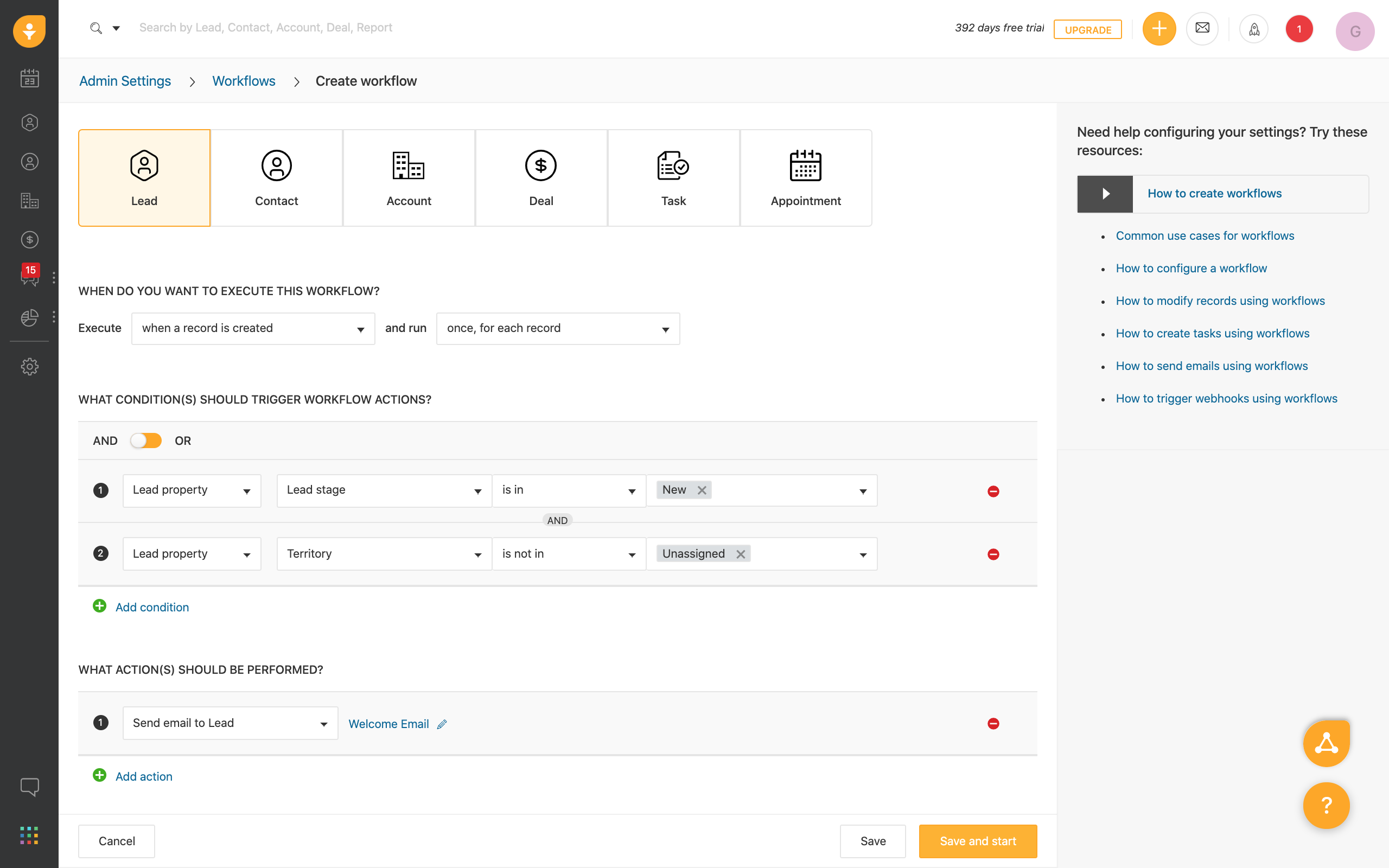Open the Analytics pie chart sidebar icon
1389x868 pixels.
click(29, 317)
